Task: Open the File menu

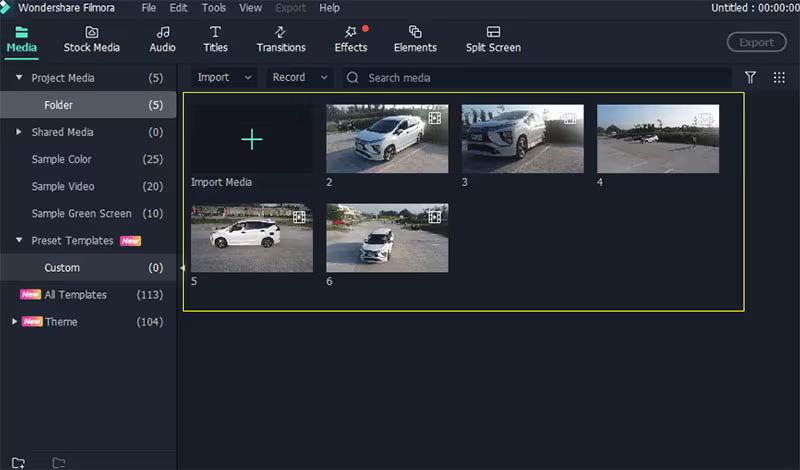Action: tap(148, 8)
